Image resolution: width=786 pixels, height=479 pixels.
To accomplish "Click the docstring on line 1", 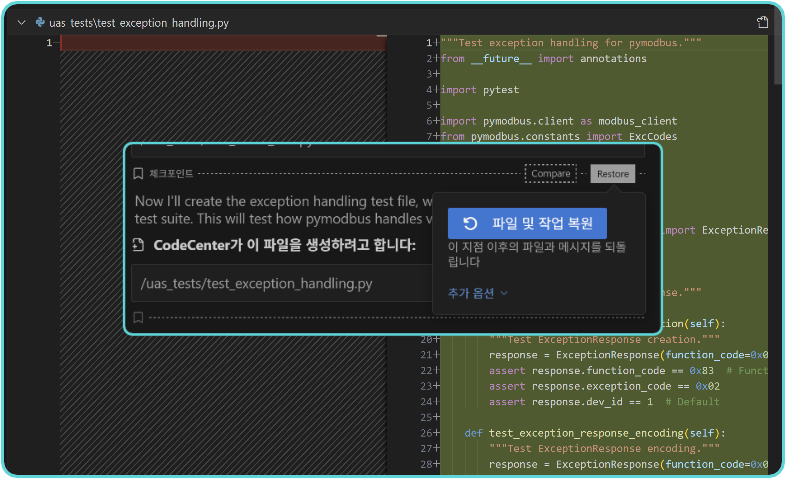I will [x=570, y=43].
